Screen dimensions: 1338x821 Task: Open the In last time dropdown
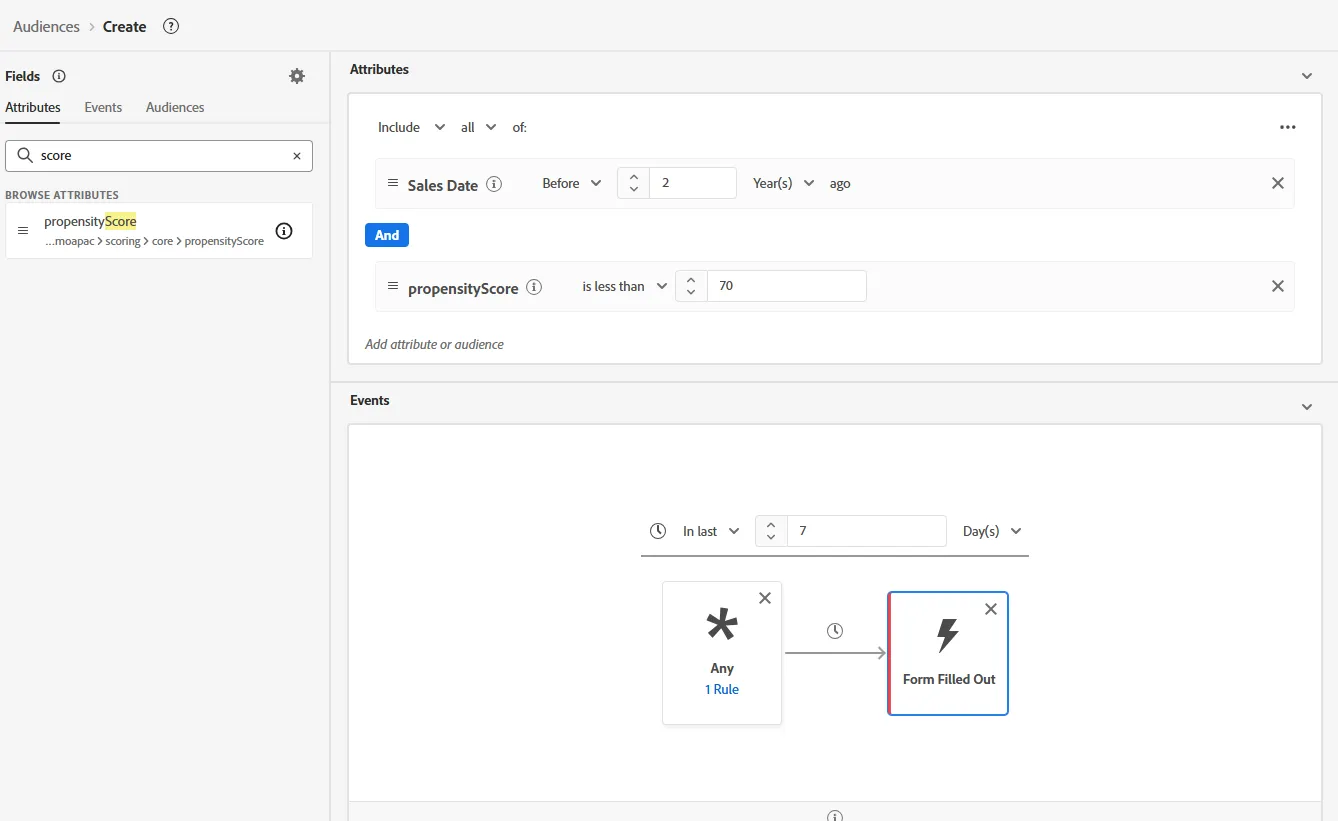click(711, 531)
